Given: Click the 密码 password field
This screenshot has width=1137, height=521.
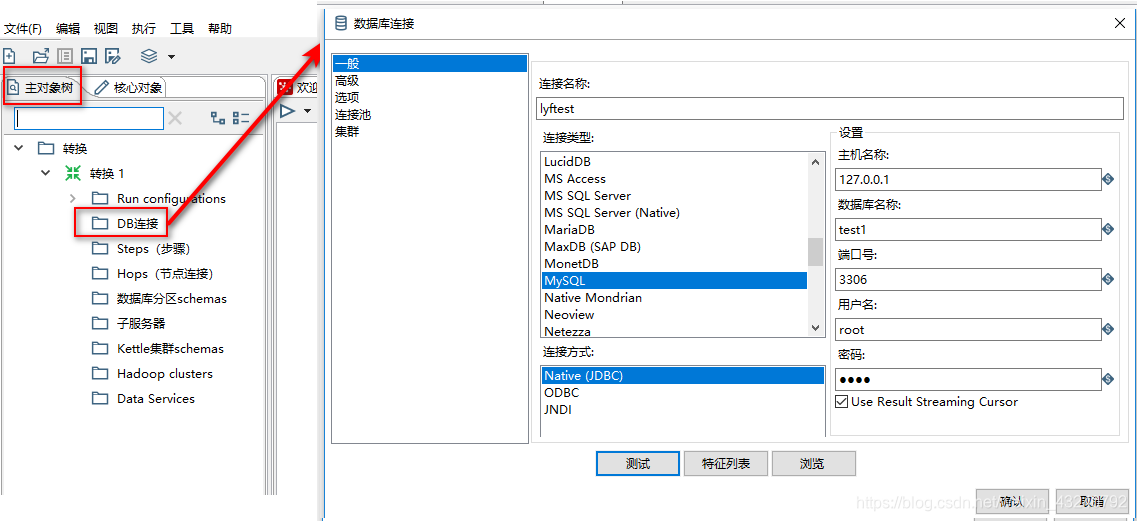Looking at the screenshot, I should click(x=968, y=380).
